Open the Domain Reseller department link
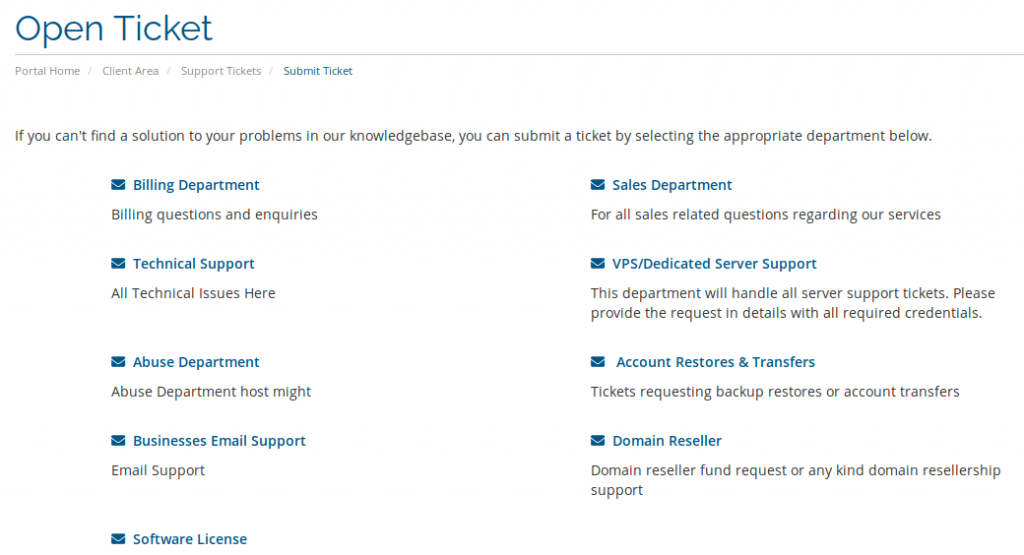The image size is (1024, 555). pyautogui.click(x=667, y=441)
